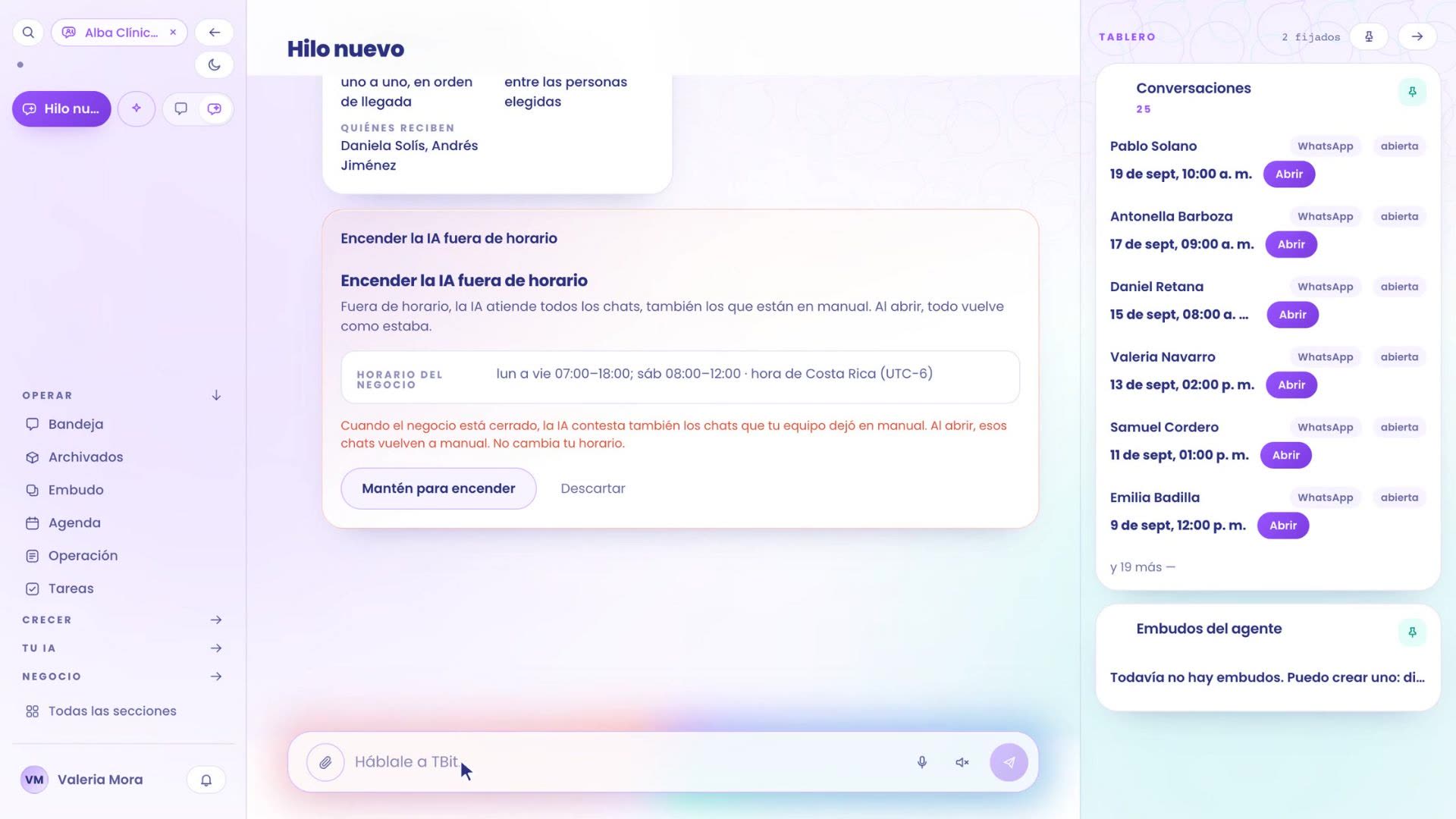Click Descartar link
This screenshot has height=819, width=1456.
point(593,488)
